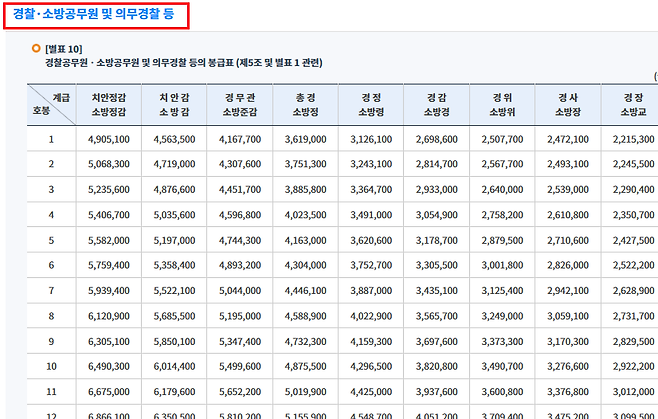Select the 경정 소방령 column header
Screen dimensions: 658x419
point(370,104)
